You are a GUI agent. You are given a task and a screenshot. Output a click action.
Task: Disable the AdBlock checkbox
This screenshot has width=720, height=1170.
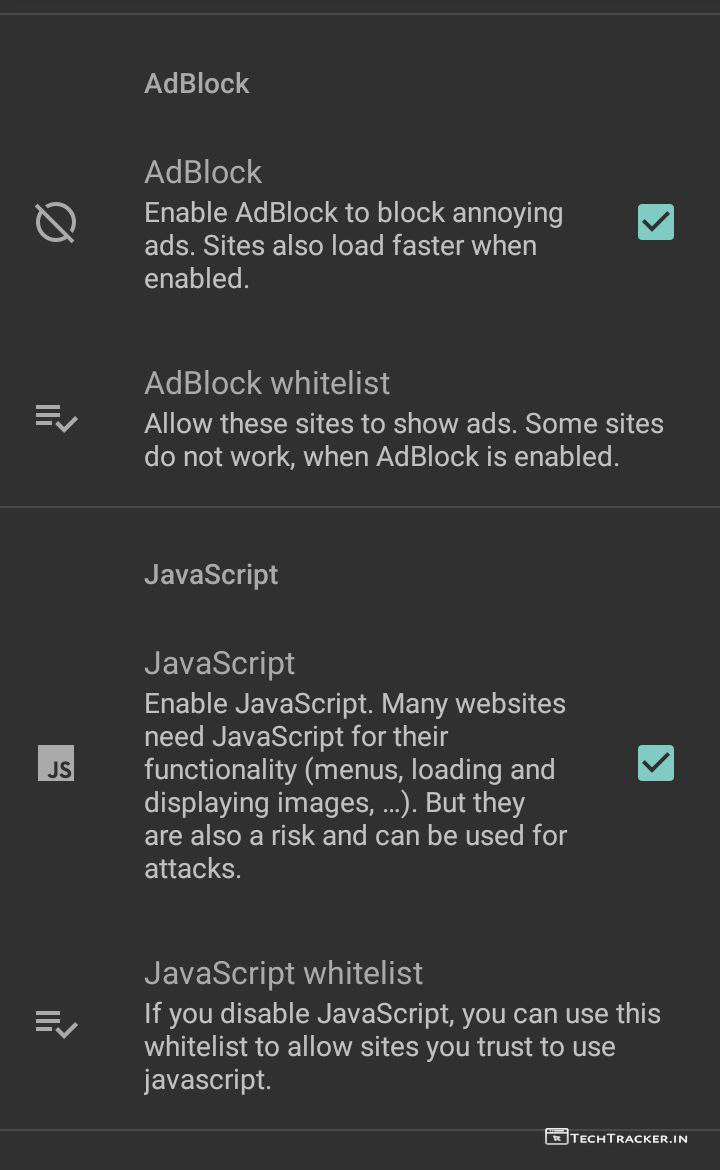(x=656, y=222)
